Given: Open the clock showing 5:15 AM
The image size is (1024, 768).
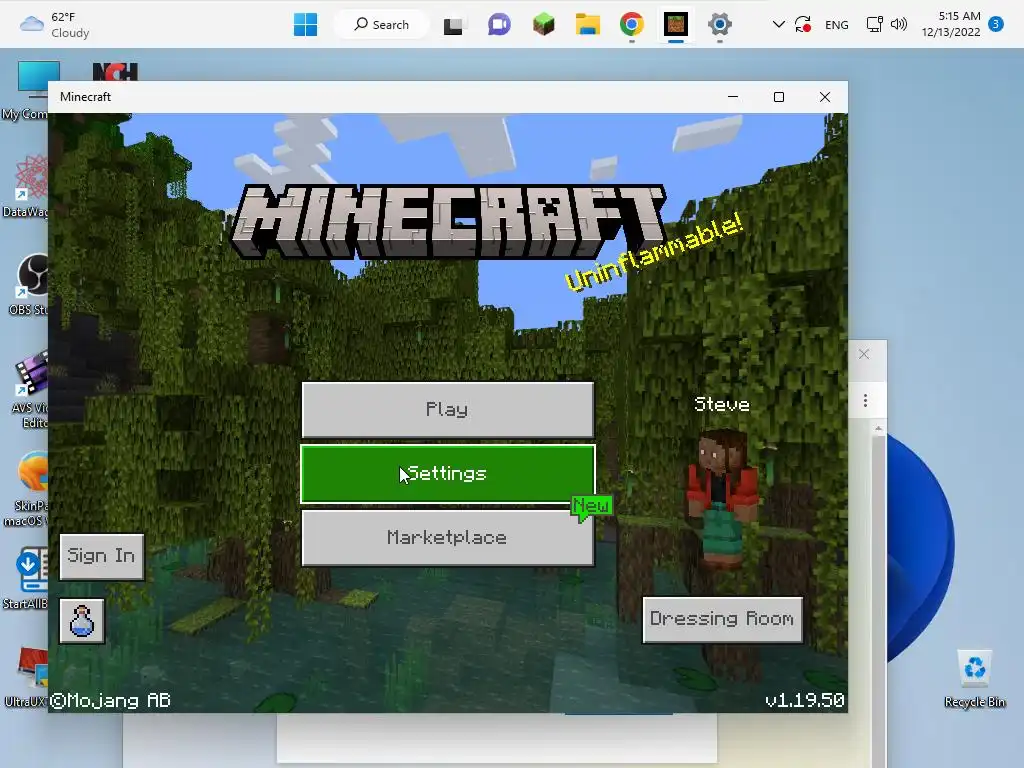Looking at the screenshot, I should click(x=951, y=24).
